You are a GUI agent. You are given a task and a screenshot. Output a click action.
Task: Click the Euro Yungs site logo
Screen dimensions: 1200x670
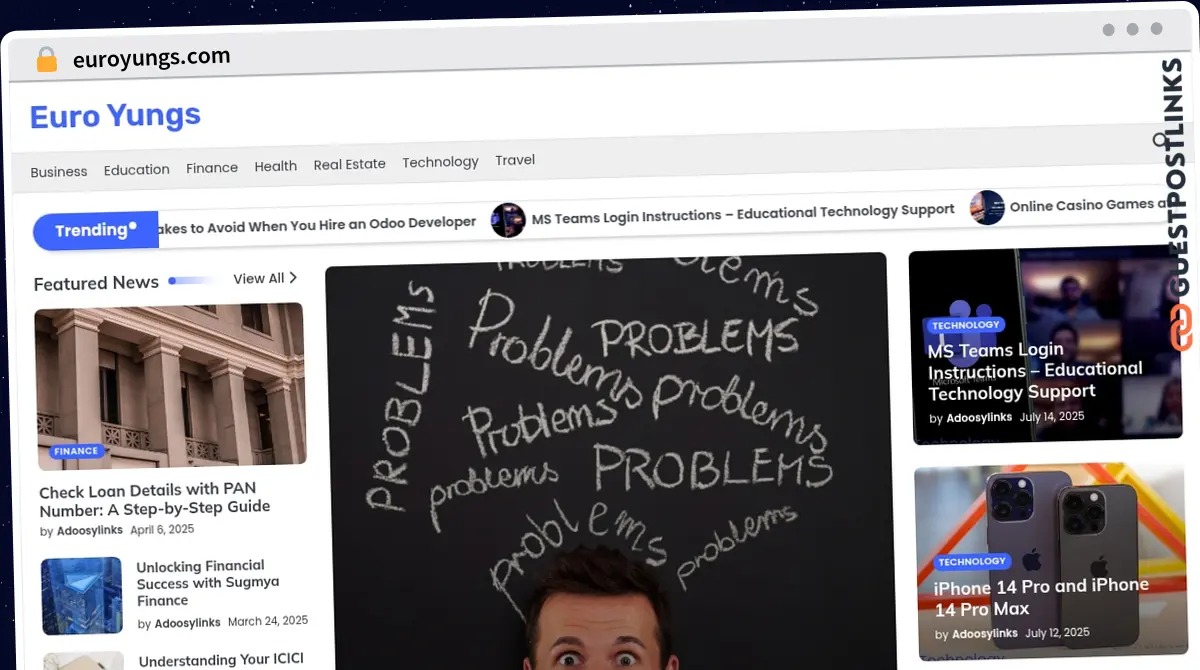114,116
